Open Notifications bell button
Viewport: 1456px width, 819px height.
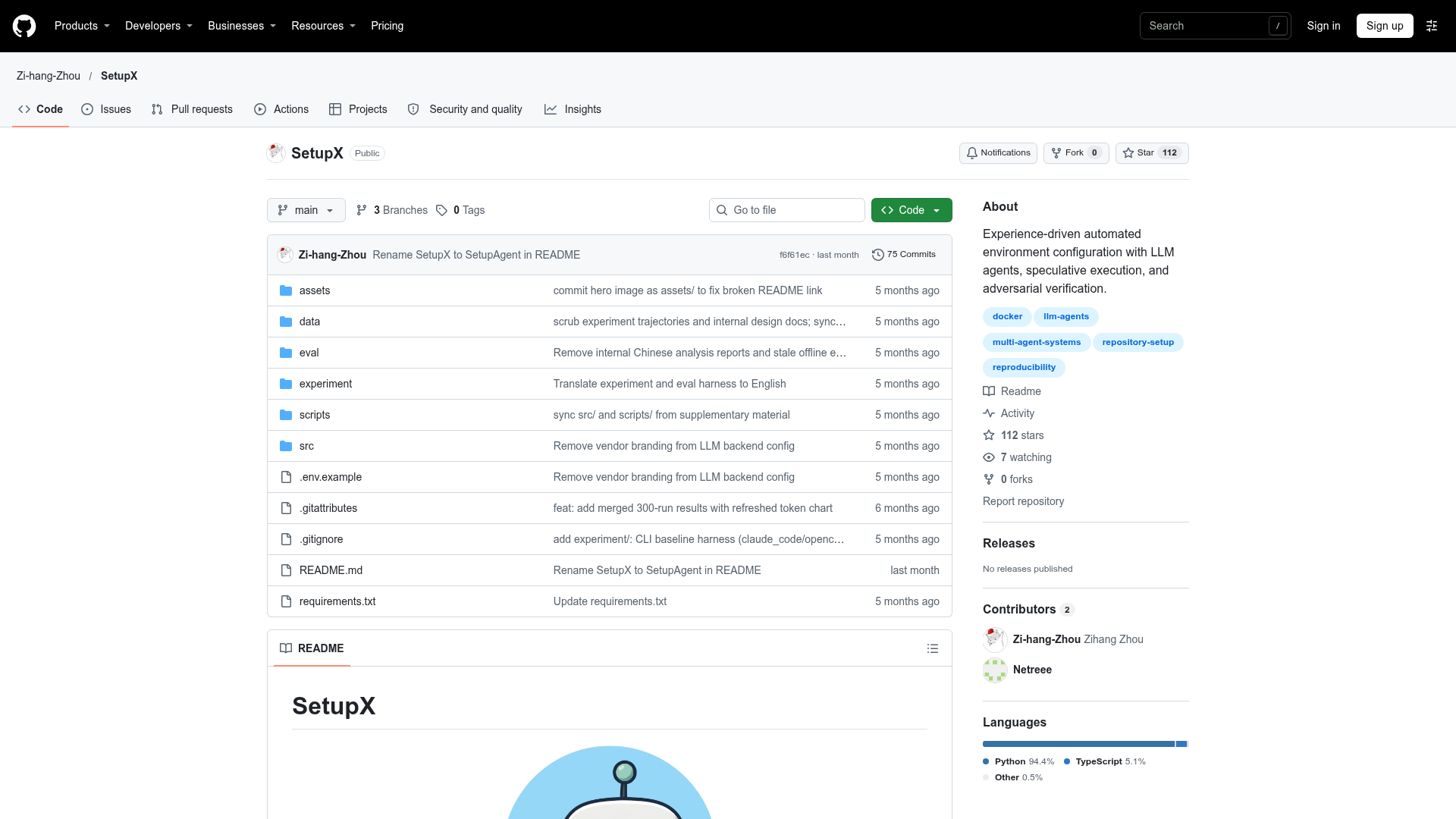[x=998, y=153]
